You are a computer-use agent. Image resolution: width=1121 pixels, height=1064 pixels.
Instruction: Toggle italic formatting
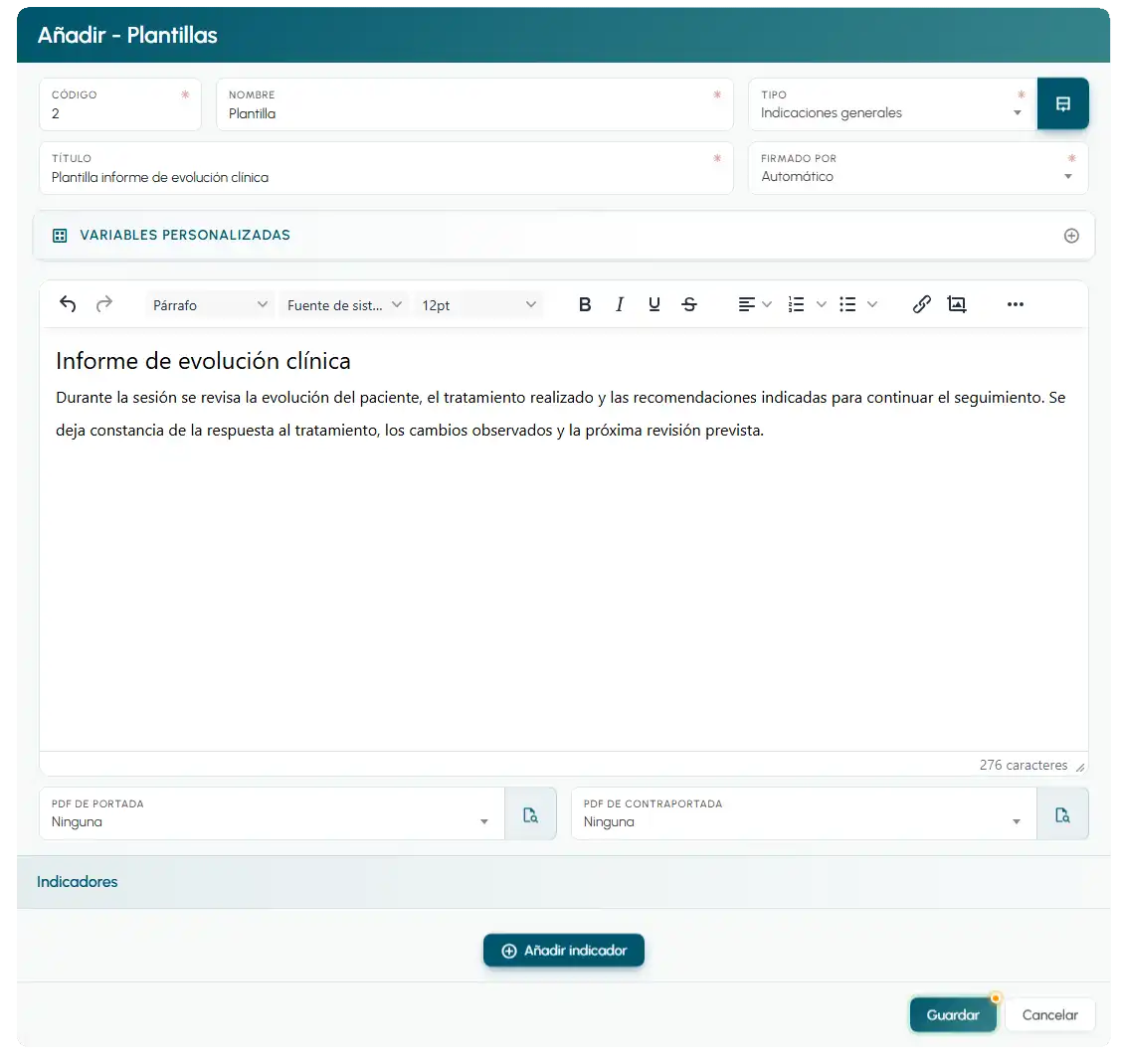(619, 304)
